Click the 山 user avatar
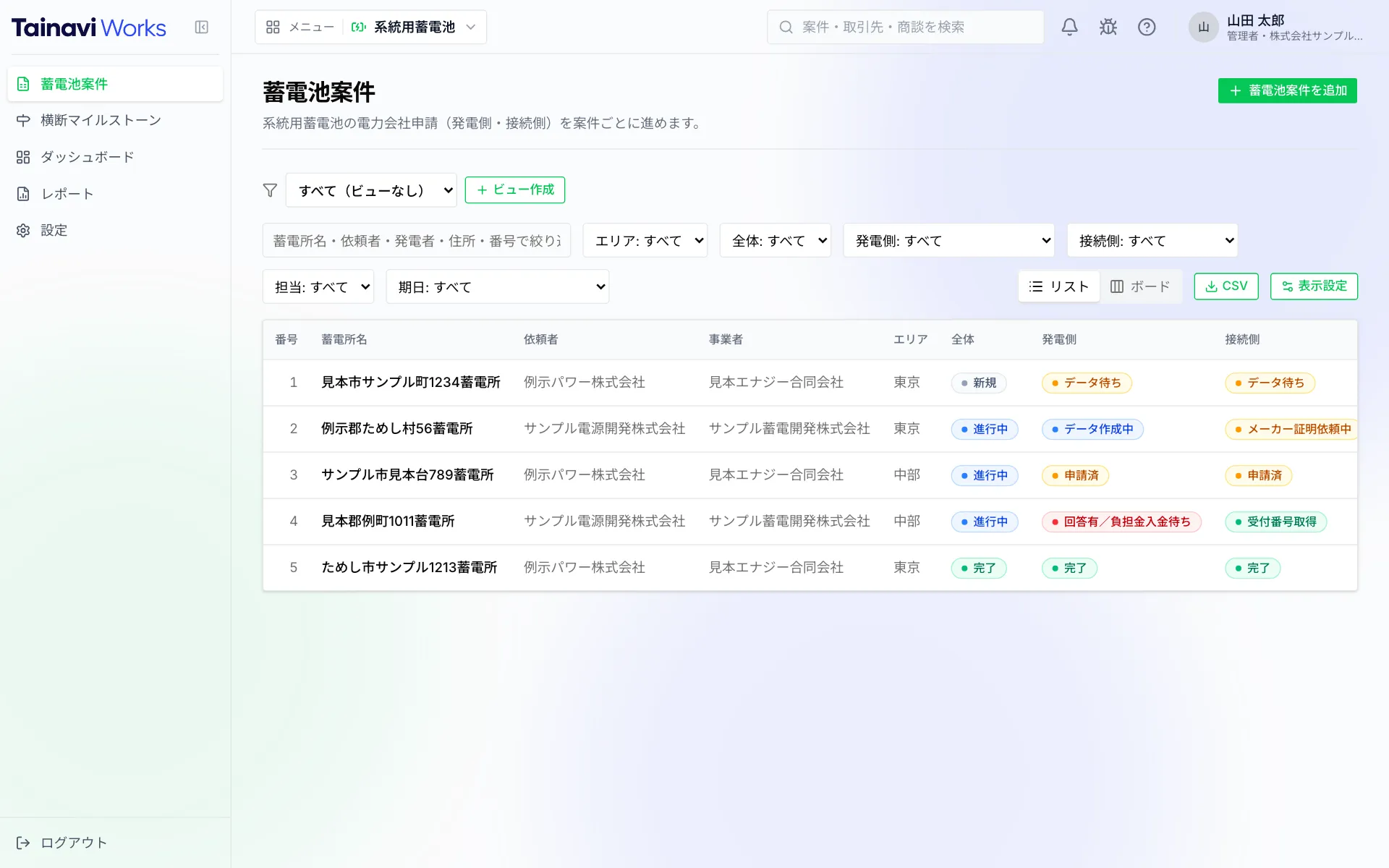The height and width of the screenshot is (868, 1389). coord(1203,27)
